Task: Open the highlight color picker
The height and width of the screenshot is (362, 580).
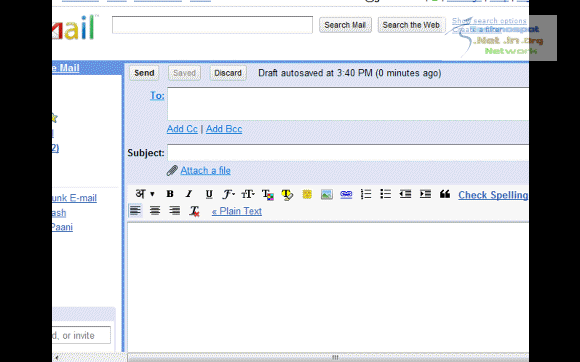Action: 287,194
